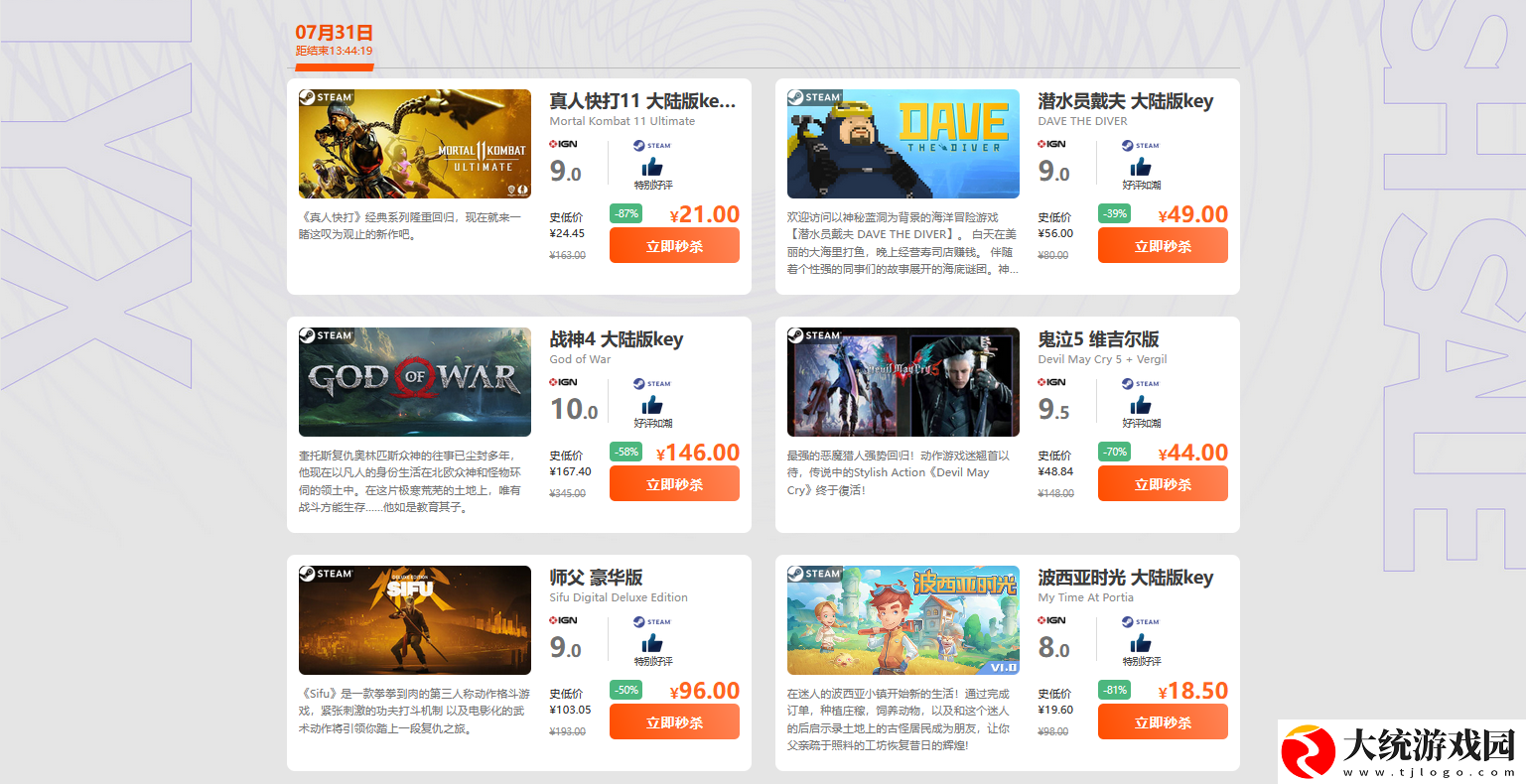Click the -50% discount badge
This screenshot has width=1526, height=784.
[625, 690]
